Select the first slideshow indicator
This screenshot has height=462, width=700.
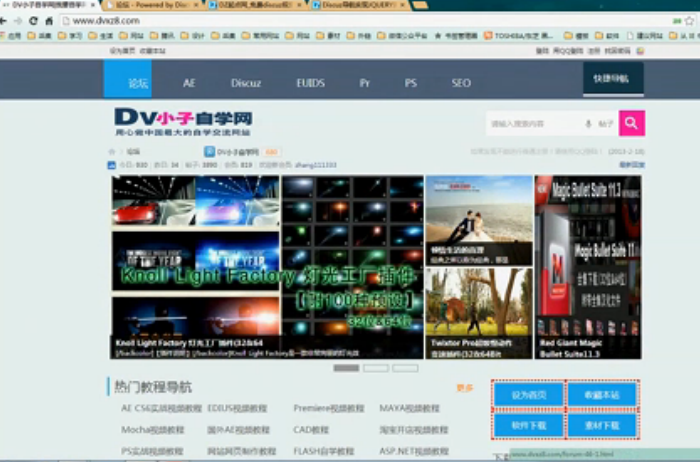pos(346,368)
